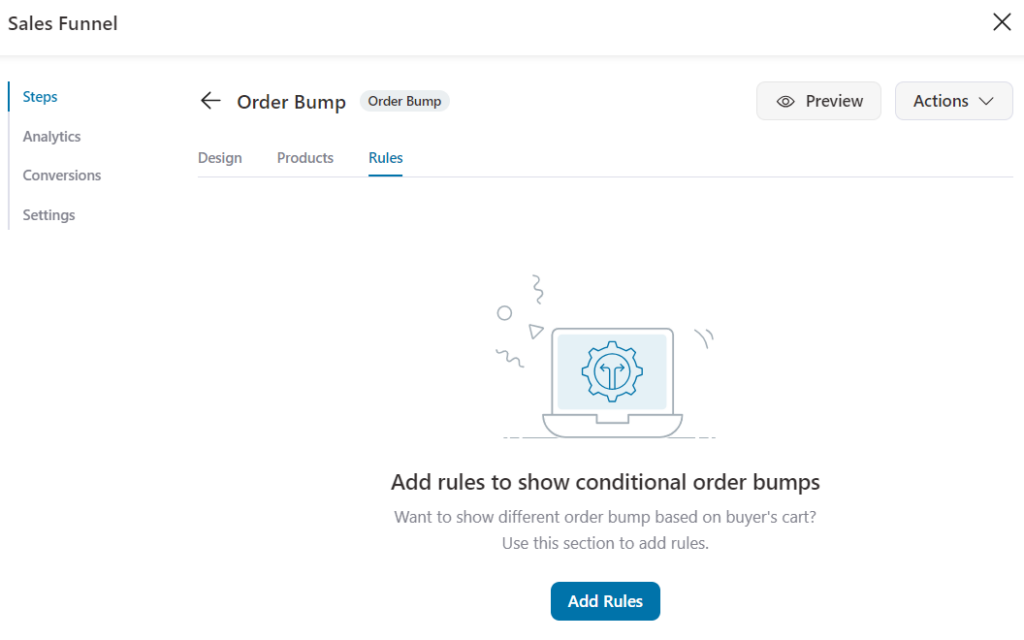Click the Order Bump page title
This screenshot has height=640, width=1024.
coord(291,102)
